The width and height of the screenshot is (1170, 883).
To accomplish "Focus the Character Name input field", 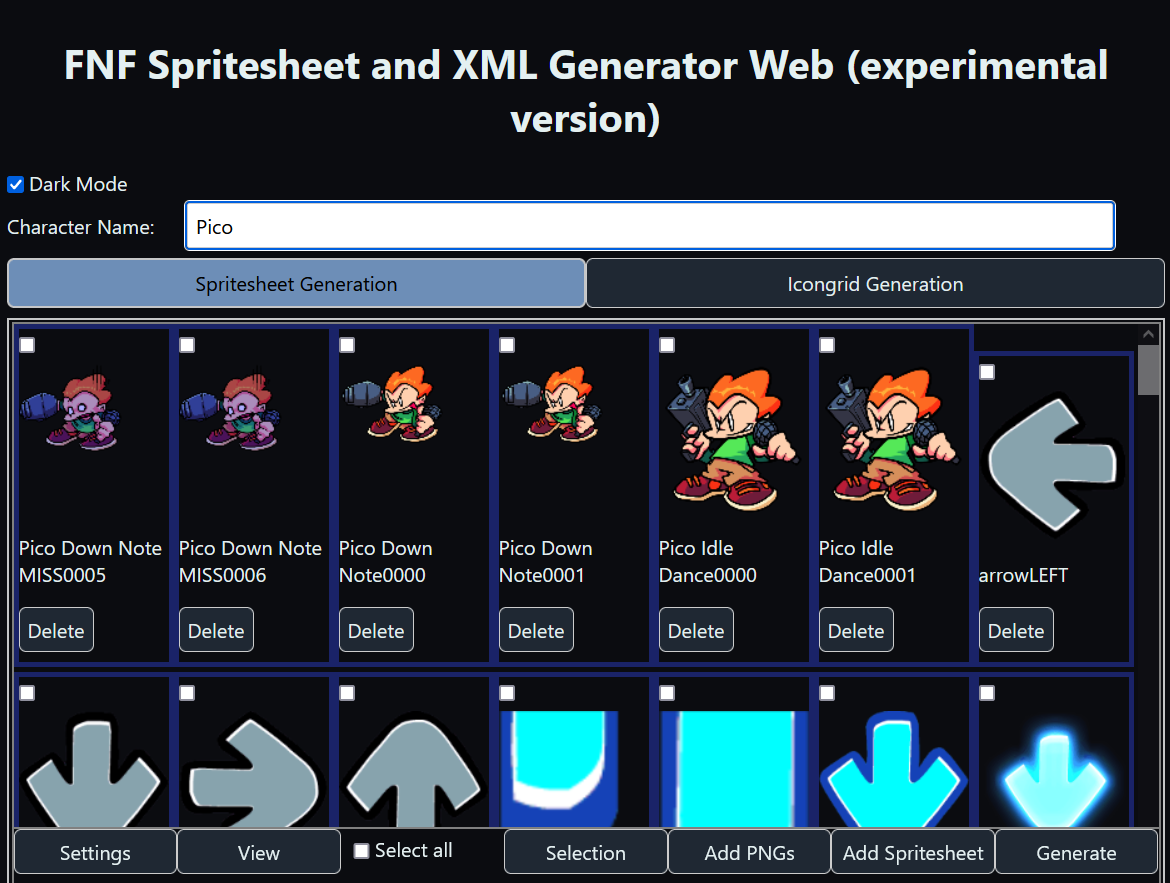I will 650,226.
